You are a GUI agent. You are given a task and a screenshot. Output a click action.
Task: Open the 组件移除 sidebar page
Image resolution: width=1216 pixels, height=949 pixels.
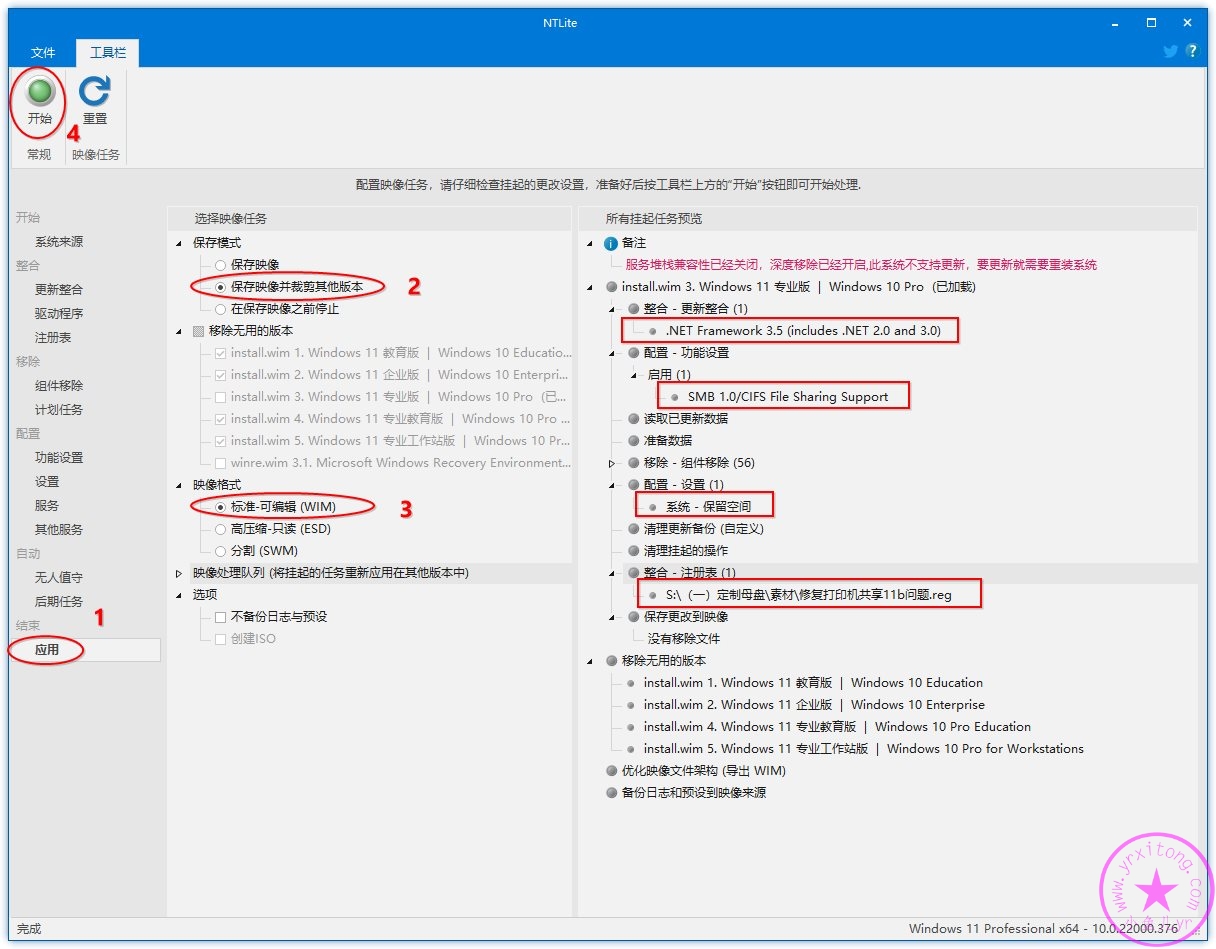tap(59, 386)
